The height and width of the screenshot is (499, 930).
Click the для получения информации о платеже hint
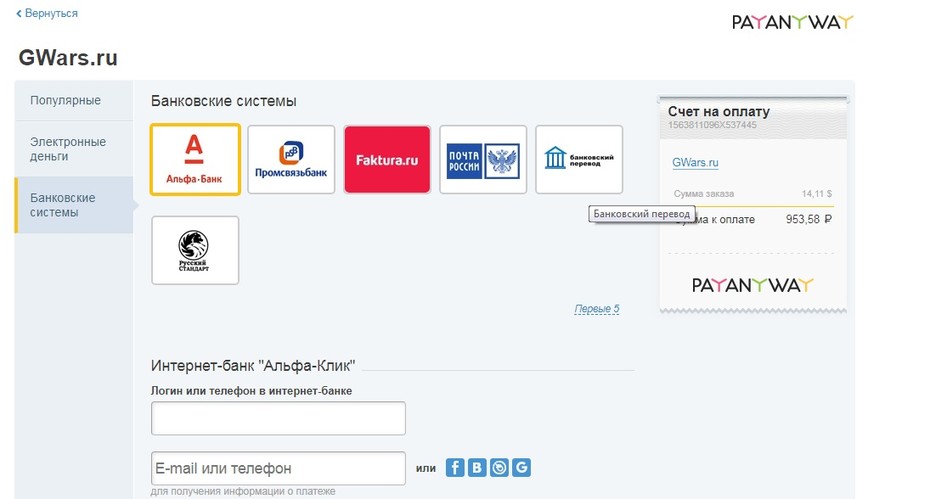click(x=243, y=491)
